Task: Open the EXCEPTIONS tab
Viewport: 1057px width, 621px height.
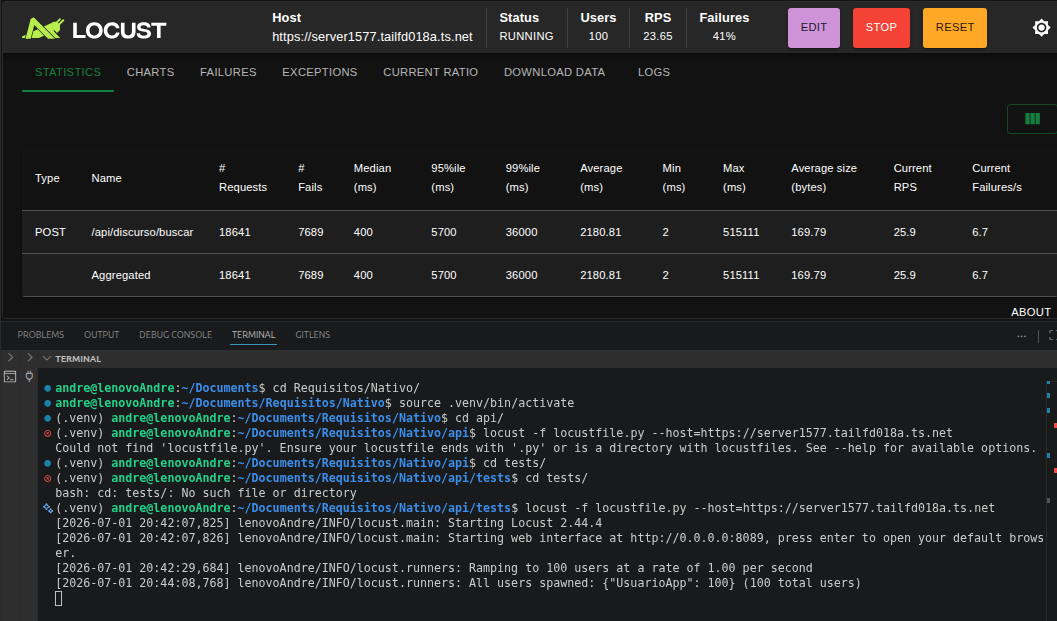Action: coord(320,72)
